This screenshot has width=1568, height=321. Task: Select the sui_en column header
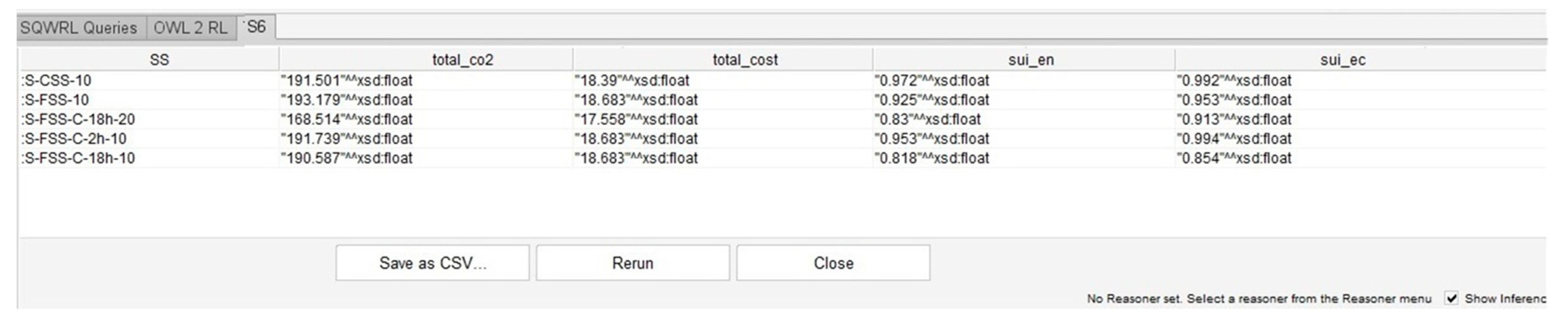tap(1031, 60)
